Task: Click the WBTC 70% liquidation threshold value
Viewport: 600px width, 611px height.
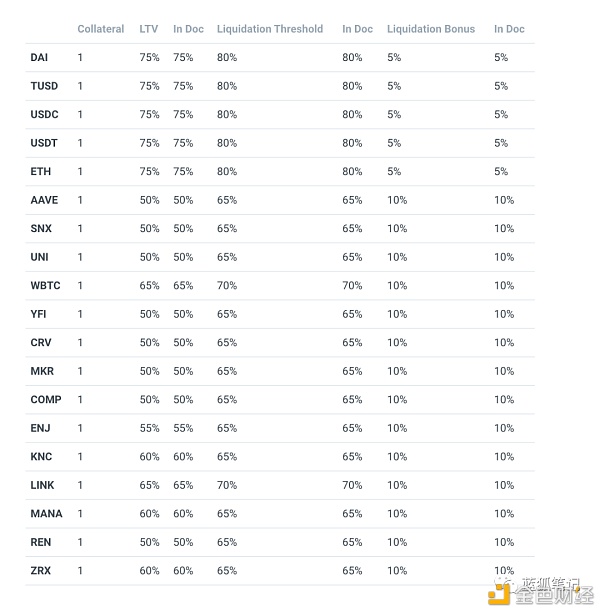Action: tap(227, 286)
